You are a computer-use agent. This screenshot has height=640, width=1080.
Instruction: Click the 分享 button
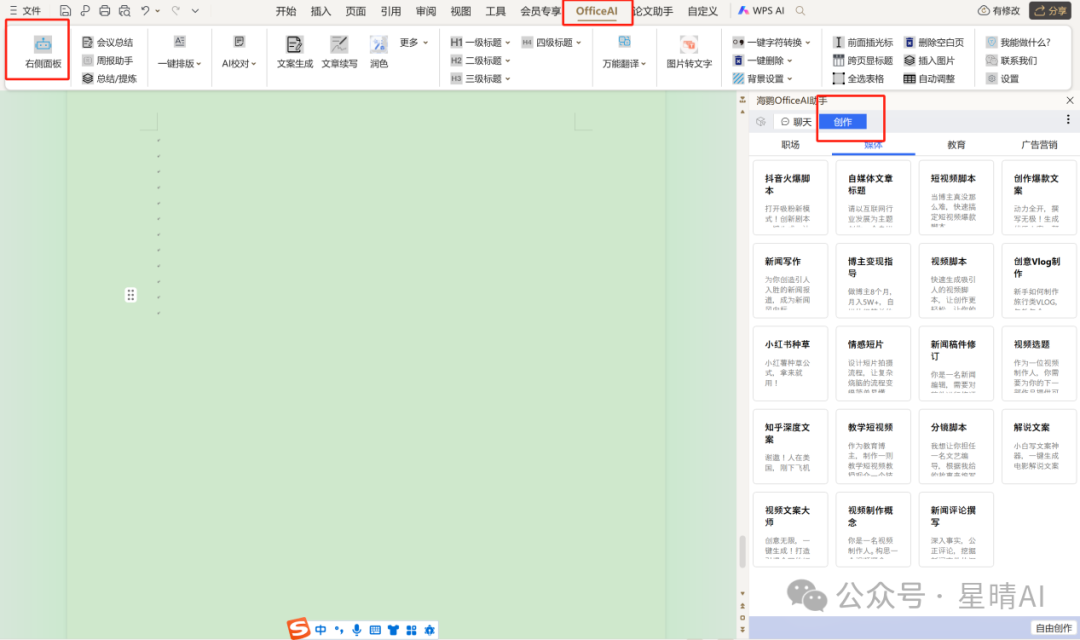pos(1051,10)
